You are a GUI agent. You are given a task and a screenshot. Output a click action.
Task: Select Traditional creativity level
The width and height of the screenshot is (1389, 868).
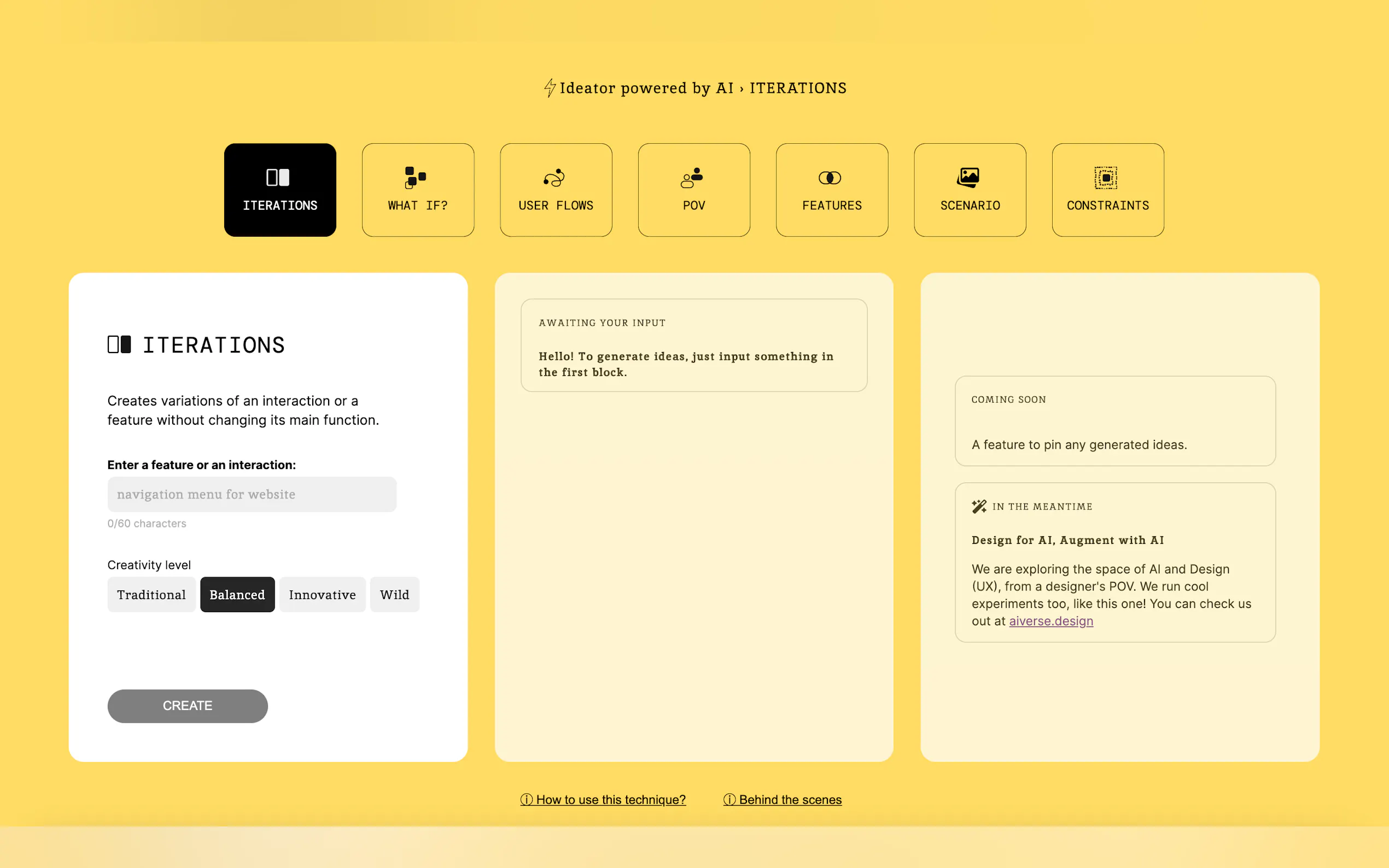click(151, 595)
